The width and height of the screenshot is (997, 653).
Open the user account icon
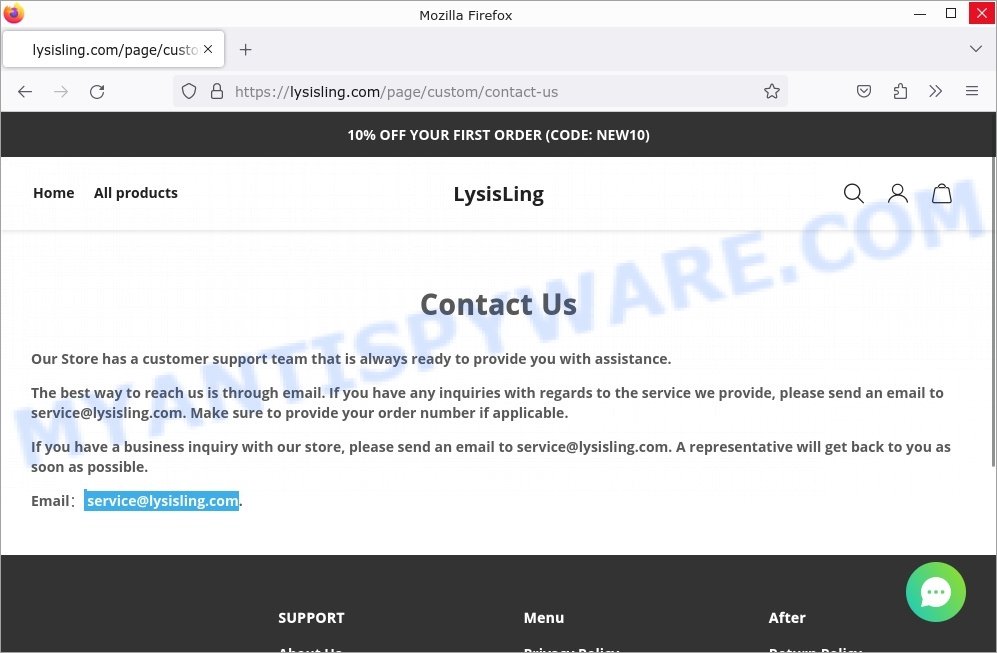tap(898, 193)
